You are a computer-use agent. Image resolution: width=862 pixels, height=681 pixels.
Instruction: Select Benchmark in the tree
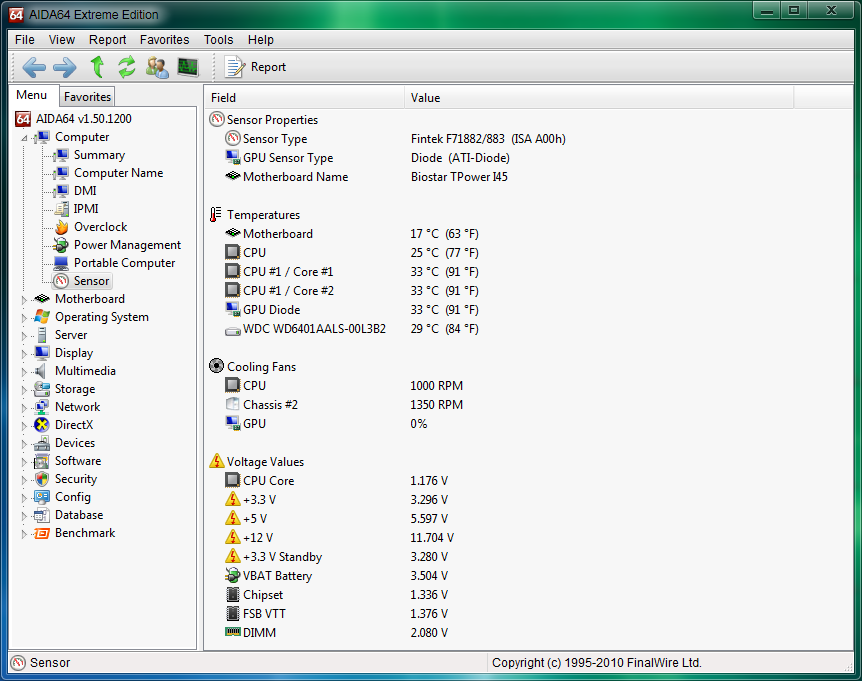(x=85, y=533)
